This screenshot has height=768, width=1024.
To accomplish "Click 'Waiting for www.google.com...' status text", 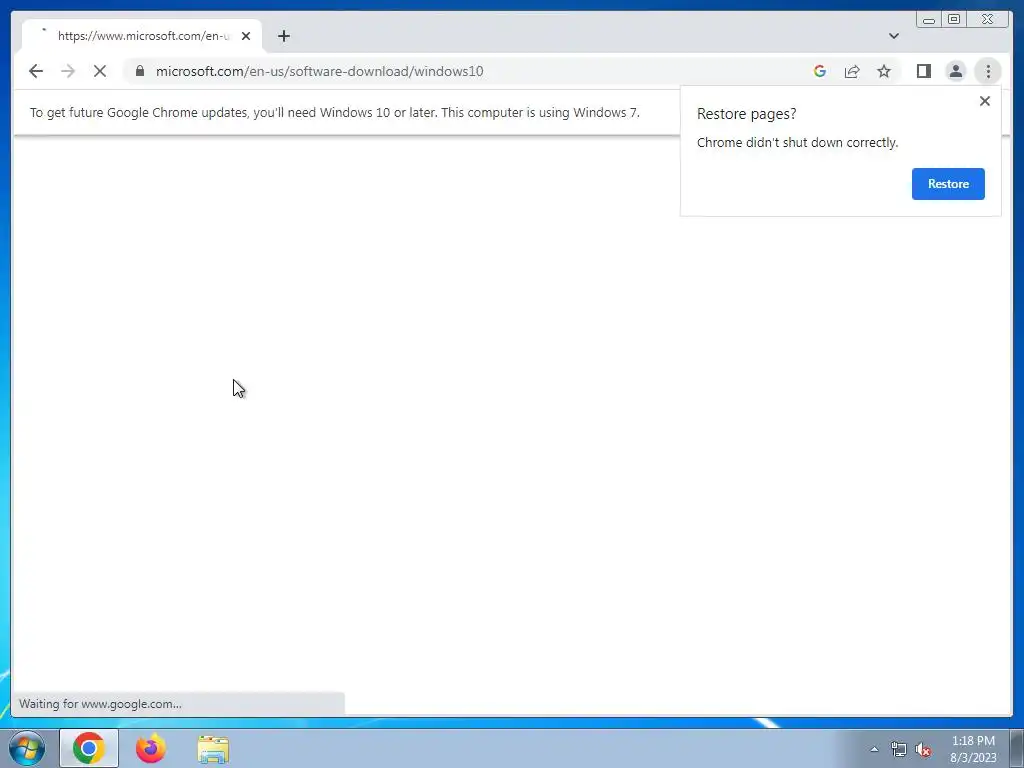I will click(x=100, y=703).
